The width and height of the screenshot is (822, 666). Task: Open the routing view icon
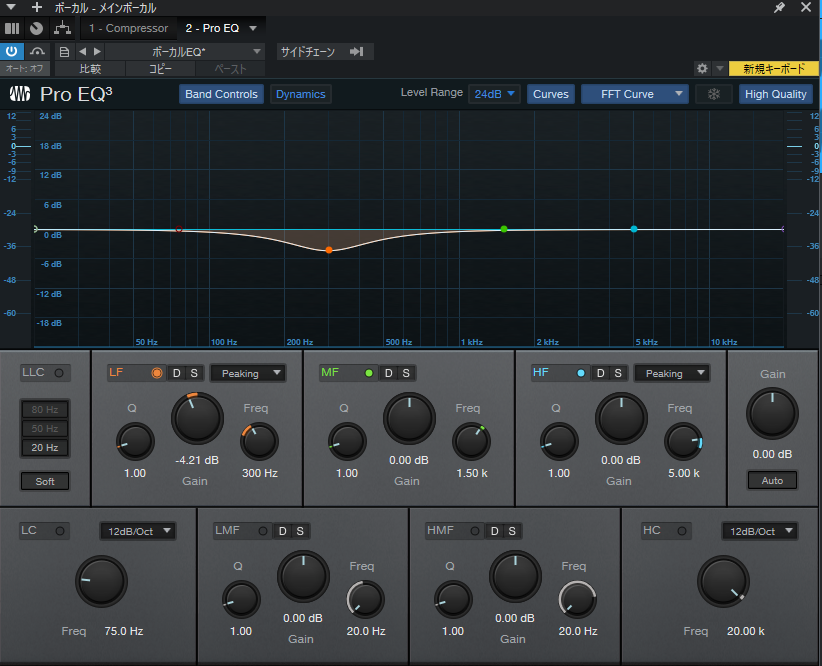click(x=62, y=28)
